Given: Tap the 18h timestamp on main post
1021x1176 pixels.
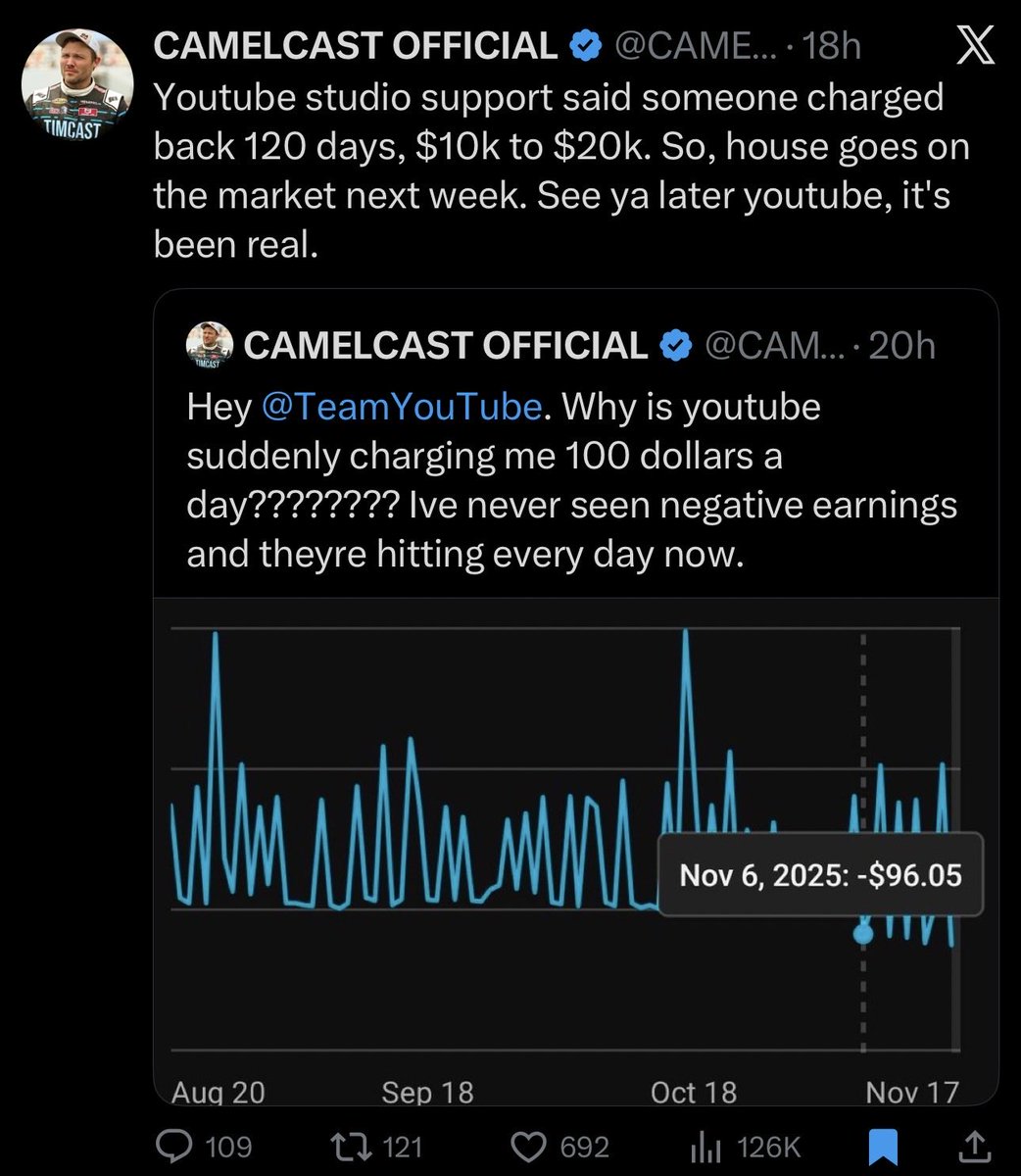Looking at the screenshot, I should (x=831, y=46).
